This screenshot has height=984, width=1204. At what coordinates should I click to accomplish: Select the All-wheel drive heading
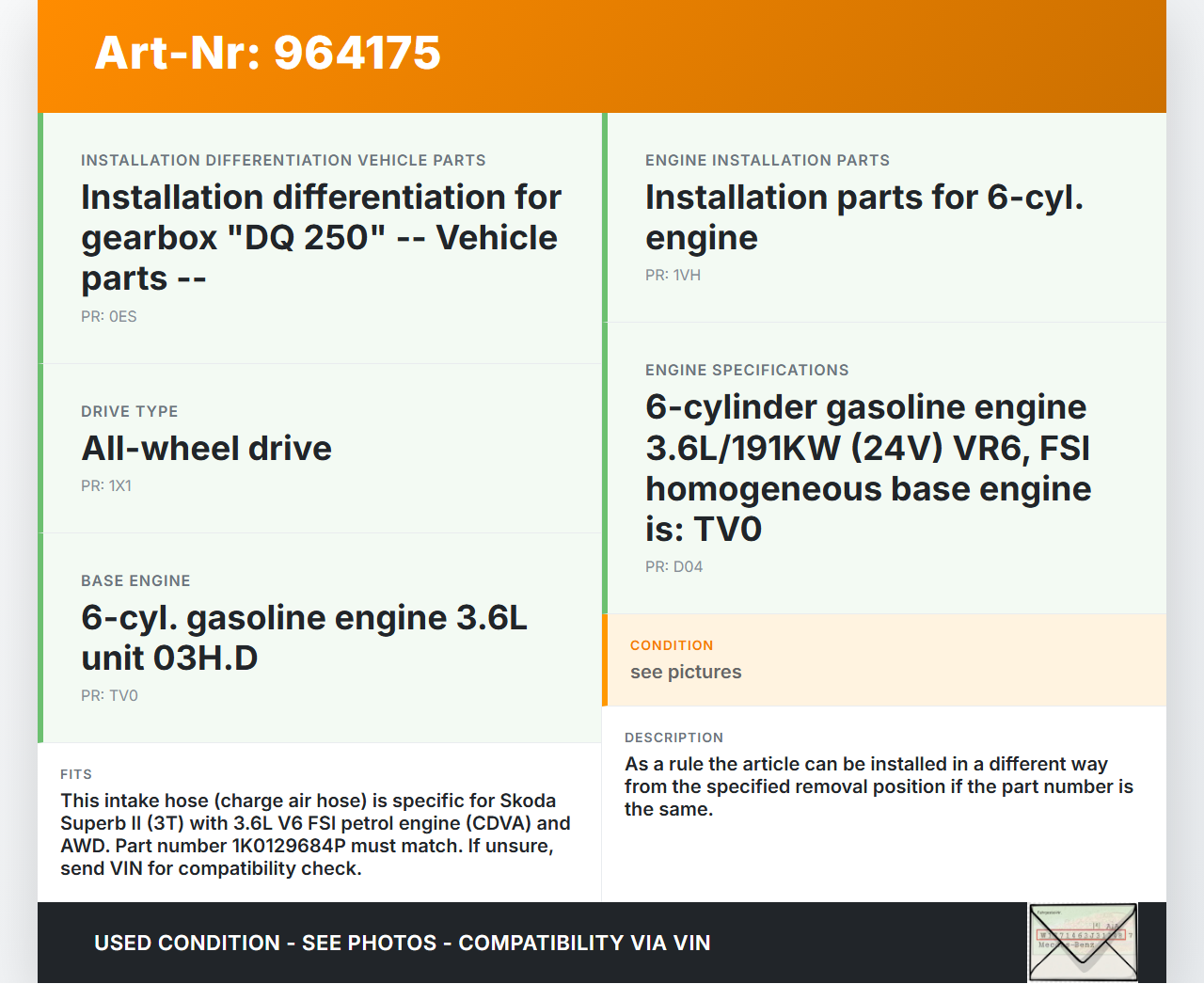[x=206, y=449]
